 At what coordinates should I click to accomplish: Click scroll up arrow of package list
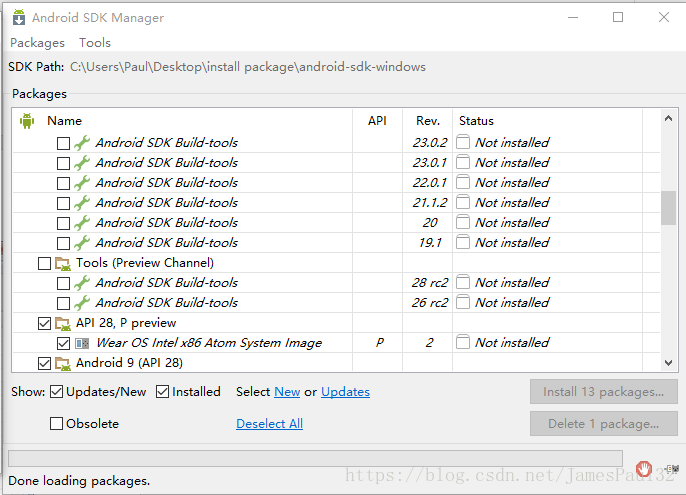click(668, 118)
